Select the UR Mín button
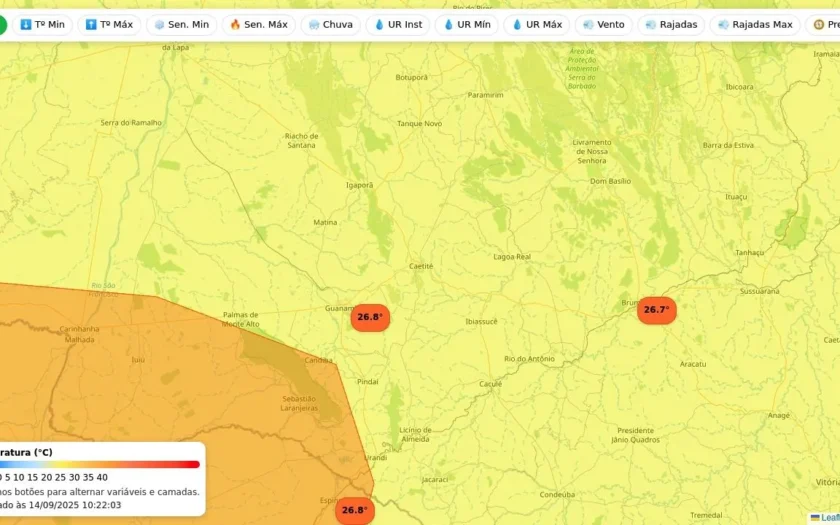Image resolution: width=840 pixels, height=525 pixels. coord(467,25)
